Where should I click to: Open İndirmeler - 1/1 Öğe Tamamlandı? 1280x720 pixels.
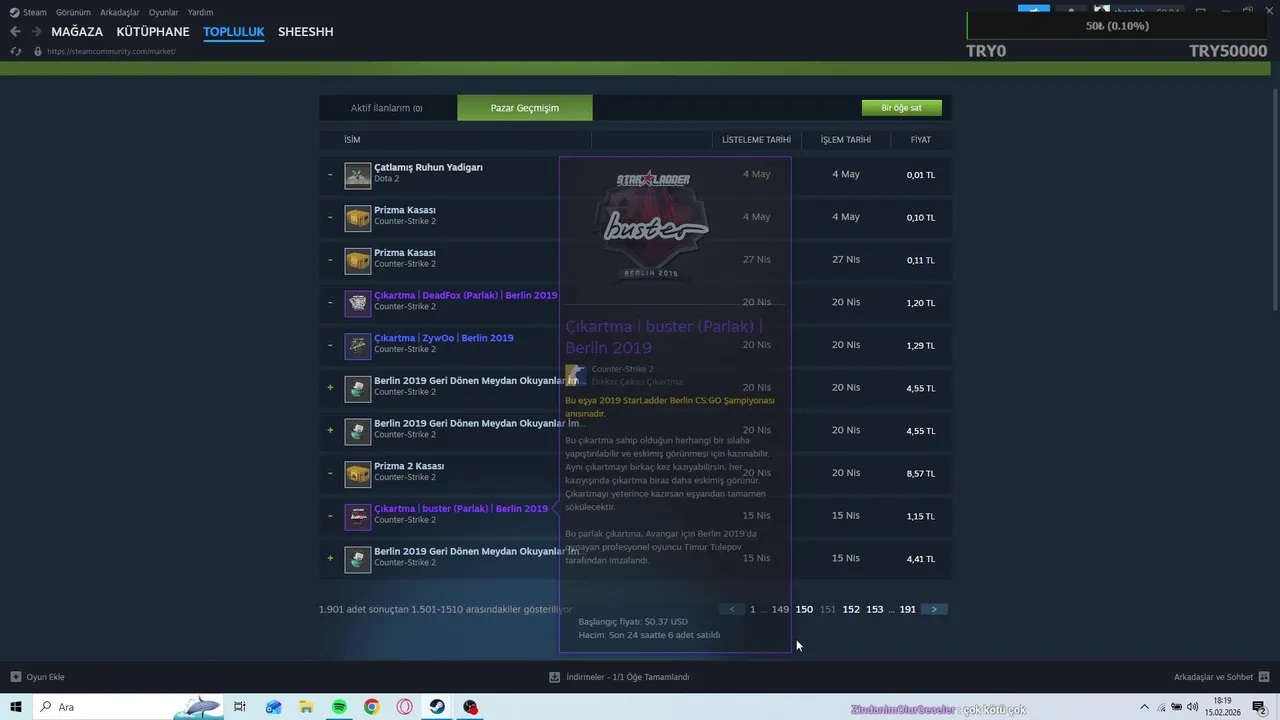[x=628, y=677]
